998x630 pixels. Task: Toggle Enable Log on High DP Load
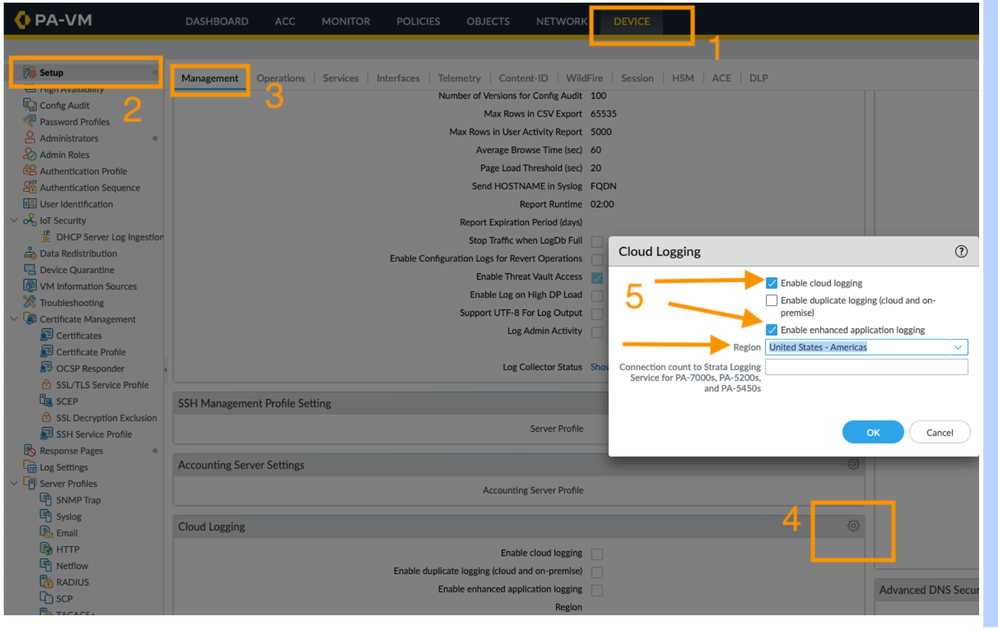tap(596, 295)
